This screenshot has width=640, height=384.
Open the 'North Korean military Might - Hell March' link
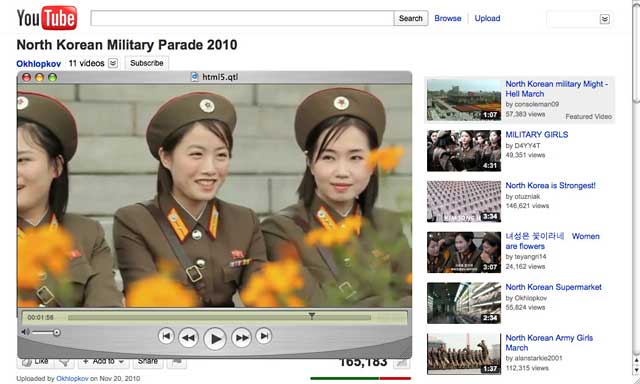pos(557,89)
